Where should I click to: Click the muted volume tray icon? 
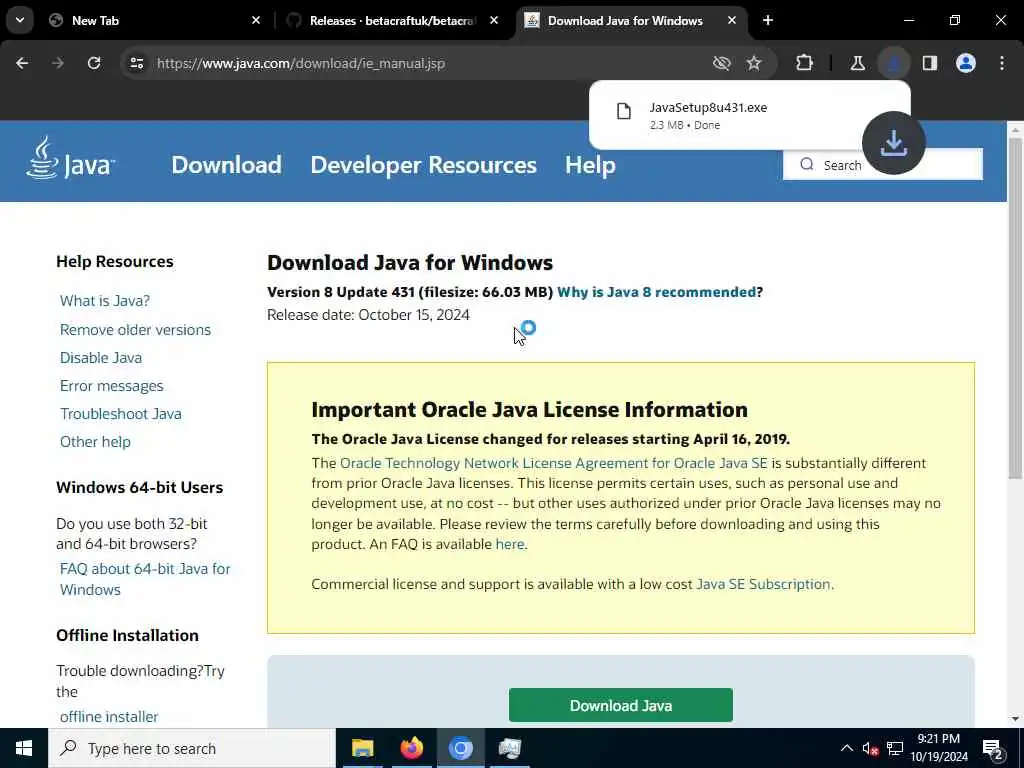pos(870,748)
